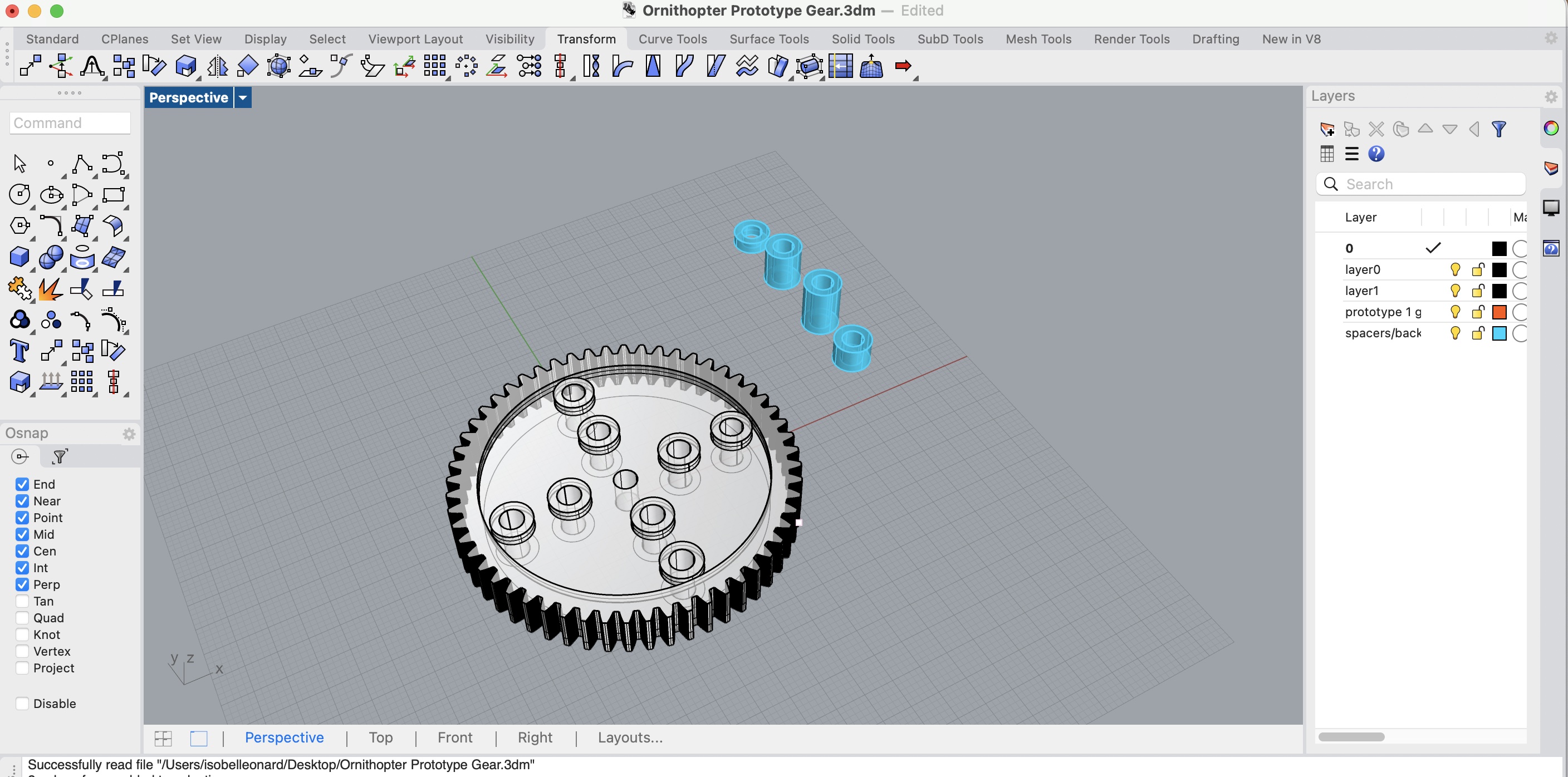The image size is (1568, 777).
Task: Open Layers panel gear menu
Action: click(x=1551, y=97)
